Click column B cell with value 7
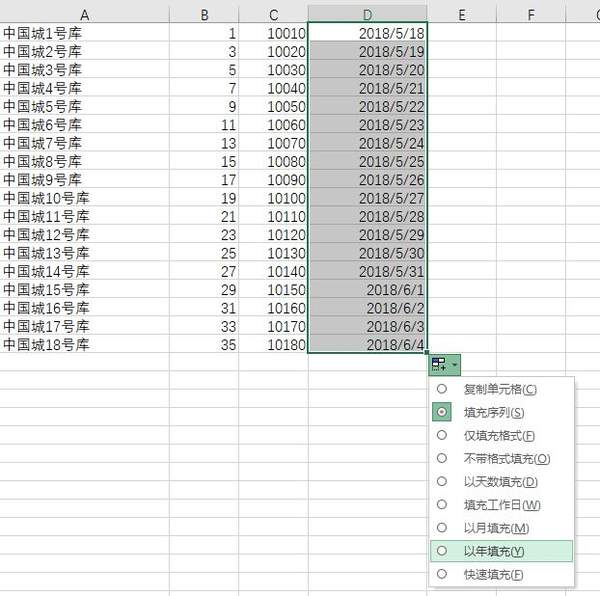 (x=204, y=88)
